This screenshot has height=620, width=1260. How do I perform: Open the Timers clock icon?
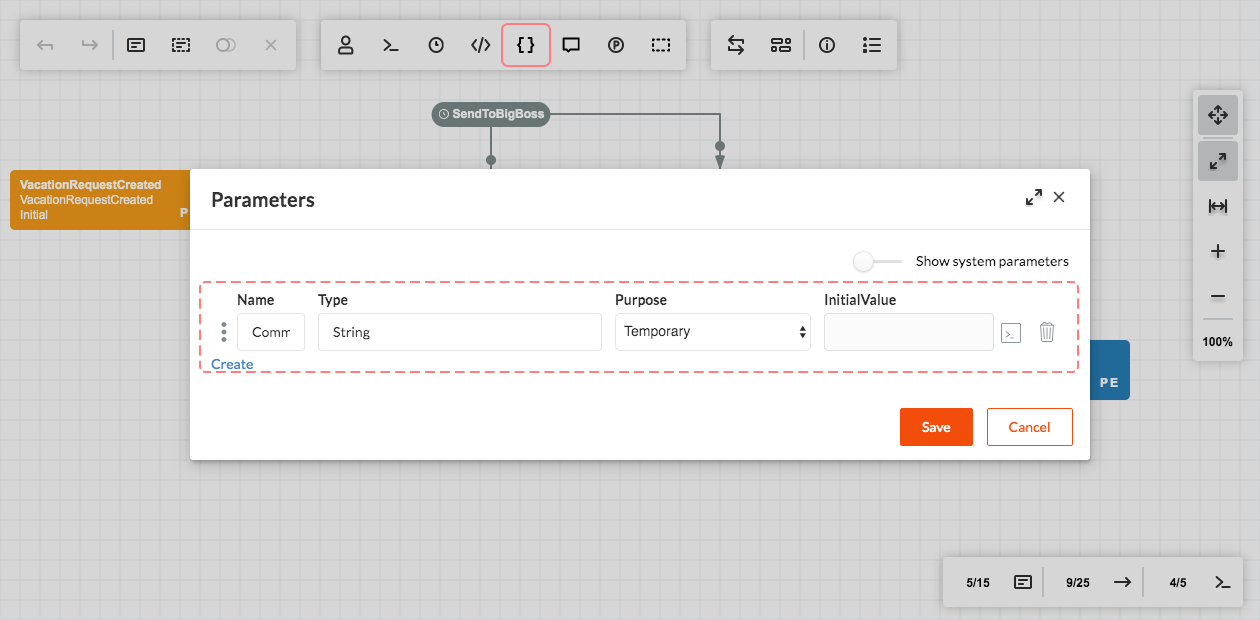pyautogui.click(x=436, y=45)
